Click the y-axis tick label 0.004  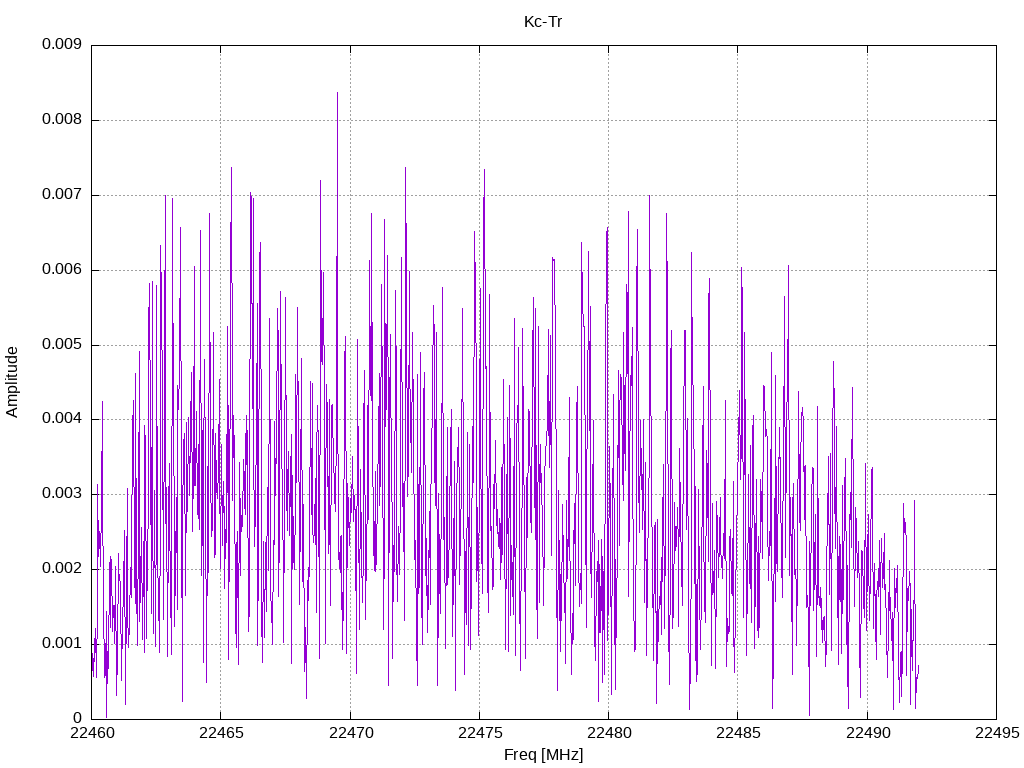pyautogui.click(x=62, y=418)
